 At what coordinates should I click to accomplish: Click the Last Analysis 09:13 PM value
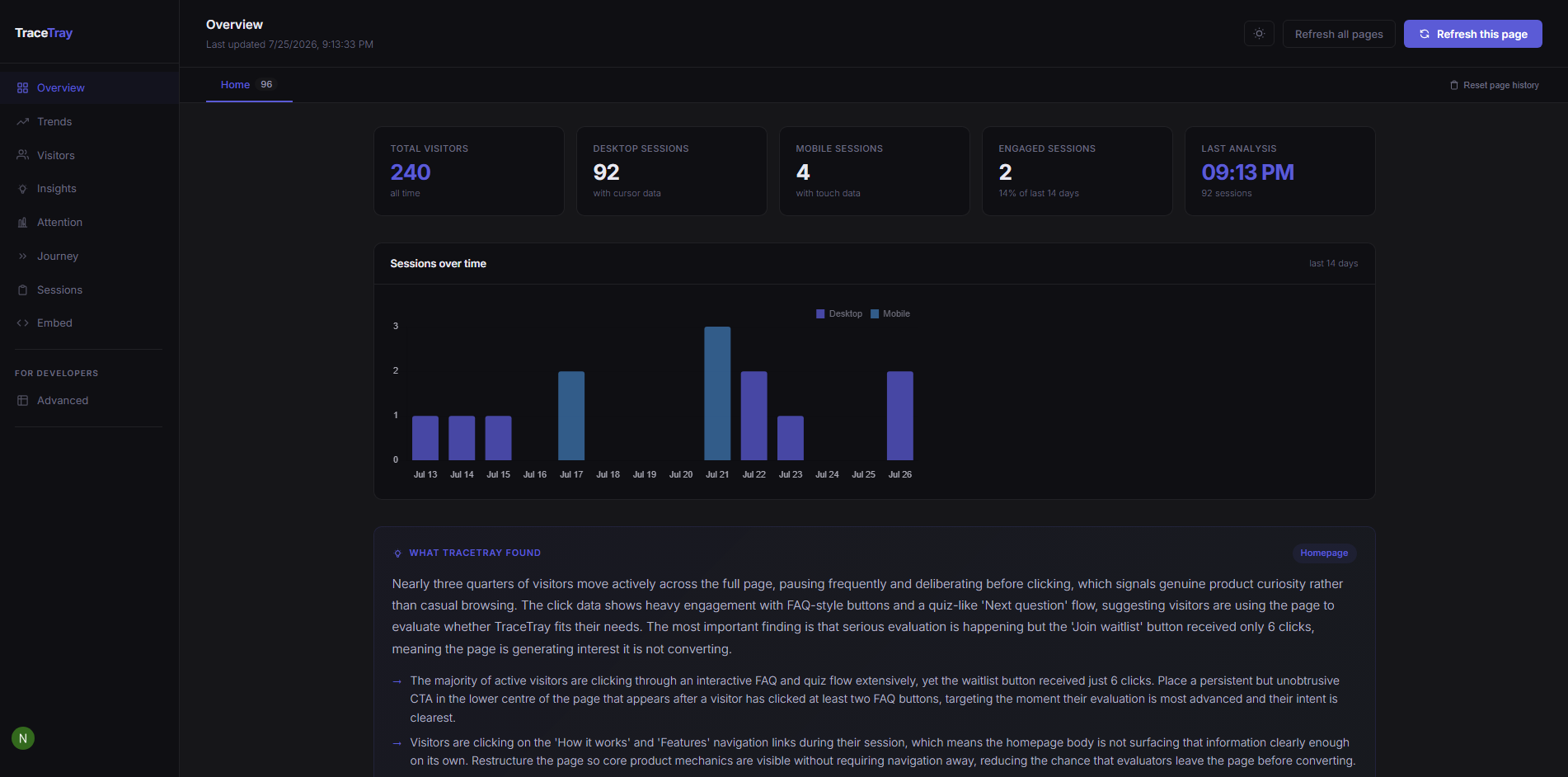pos(1247,172)
